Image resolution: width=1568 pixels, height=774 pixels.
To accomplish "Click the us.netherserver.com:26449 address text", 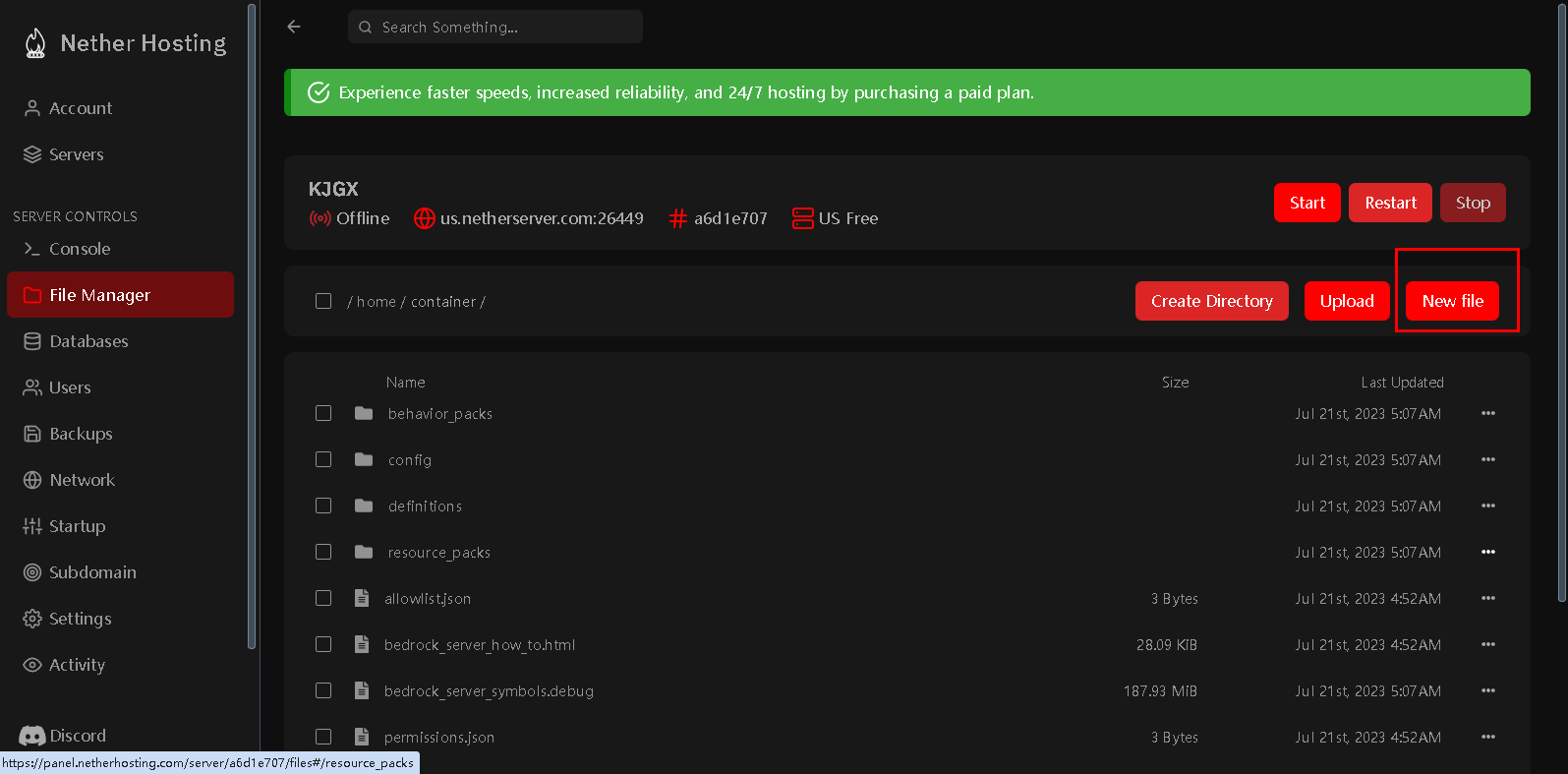I will pyautogui.click(x=542, y=218).
